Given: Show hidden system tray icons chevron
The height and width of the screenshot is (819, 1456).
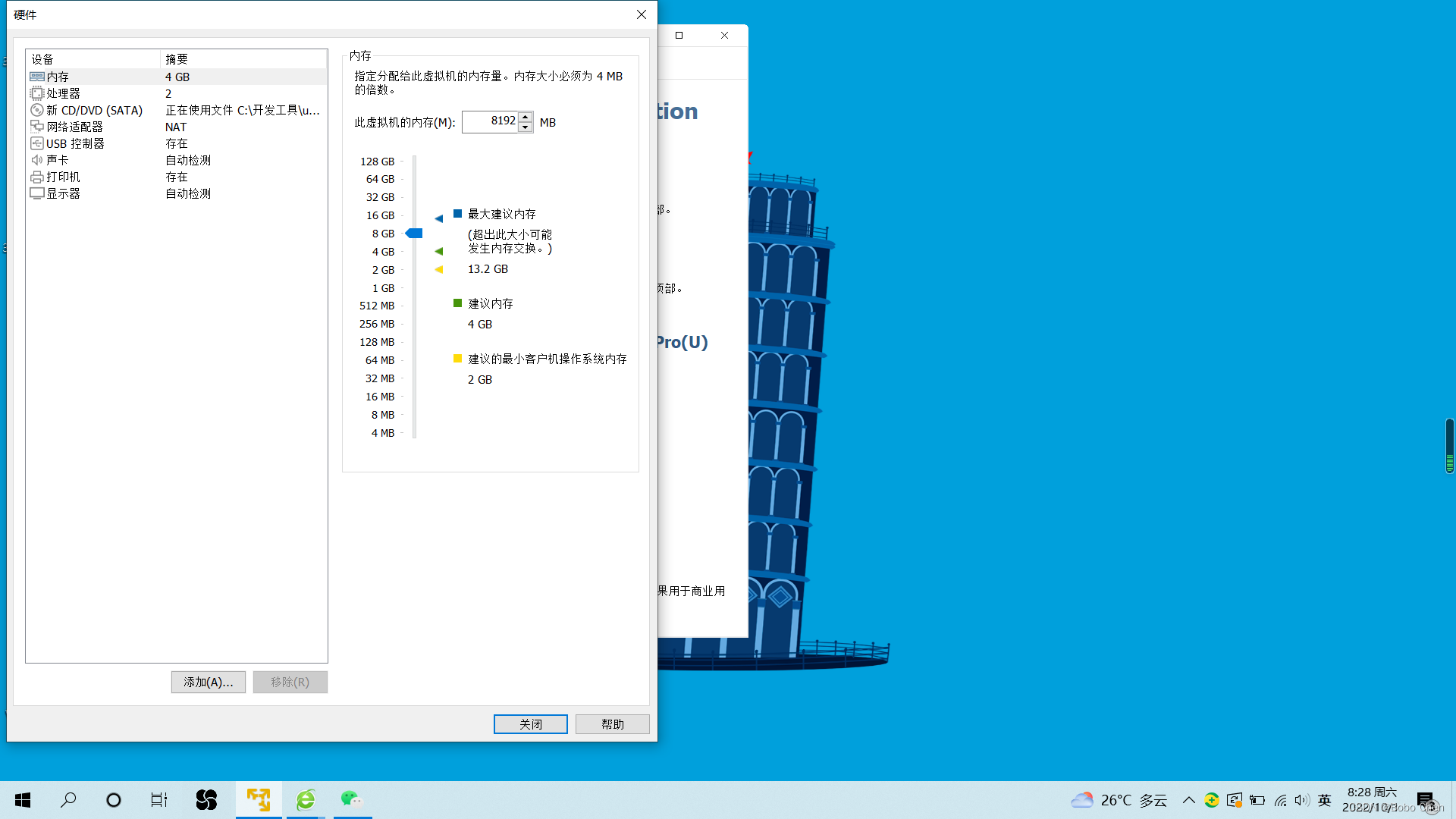Looking at the screenshot, I should pyautogui.click(x=1188, y=800).
